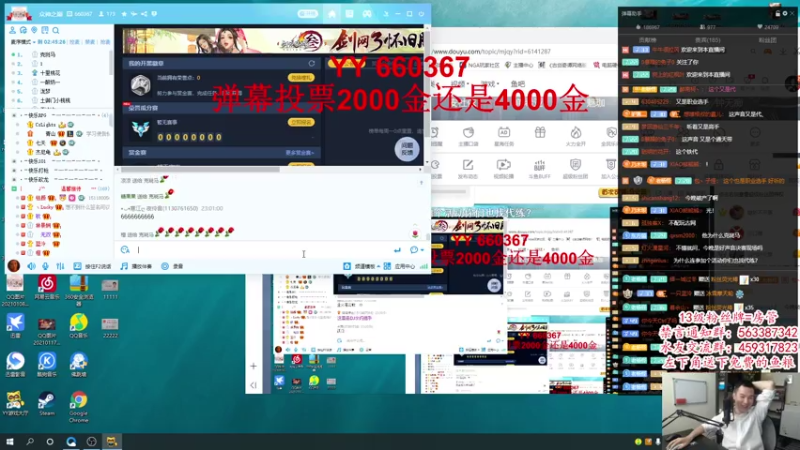800x450 pixels.
Task: Open the chat bubble dropdown beside send
Action: coord(417,249)
